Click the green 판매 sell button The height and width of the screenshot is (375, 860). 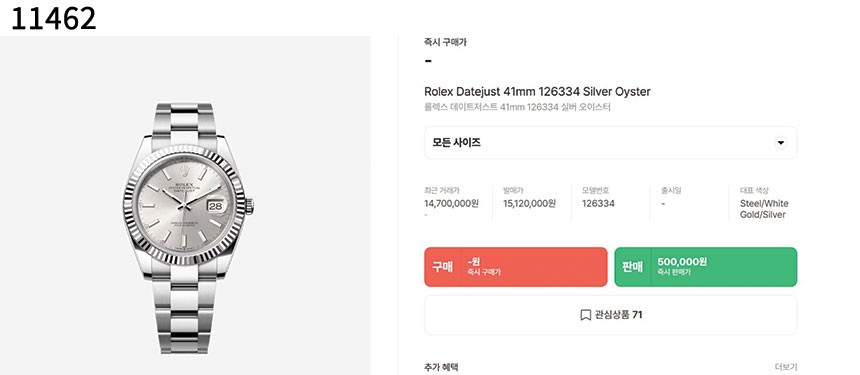[705, 267]
